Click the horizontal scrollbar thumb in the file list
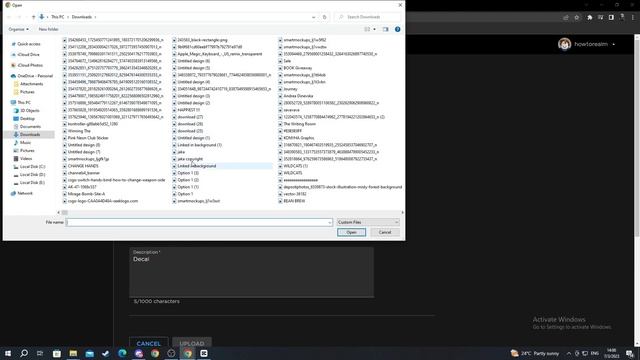 tap(64, 212)
